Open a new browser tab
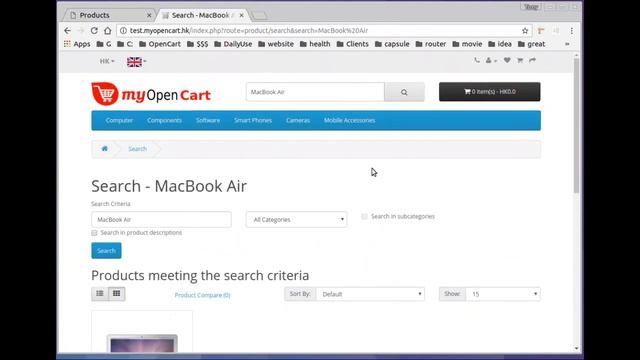Viewport: 640px width, 360px height. click(259, 16)
